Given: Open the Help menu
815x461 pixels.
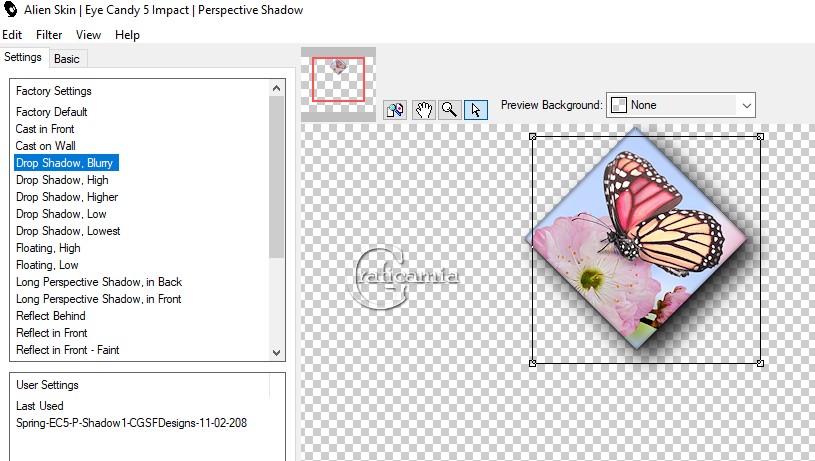Looking at the screenshot, I should [127, 35].
